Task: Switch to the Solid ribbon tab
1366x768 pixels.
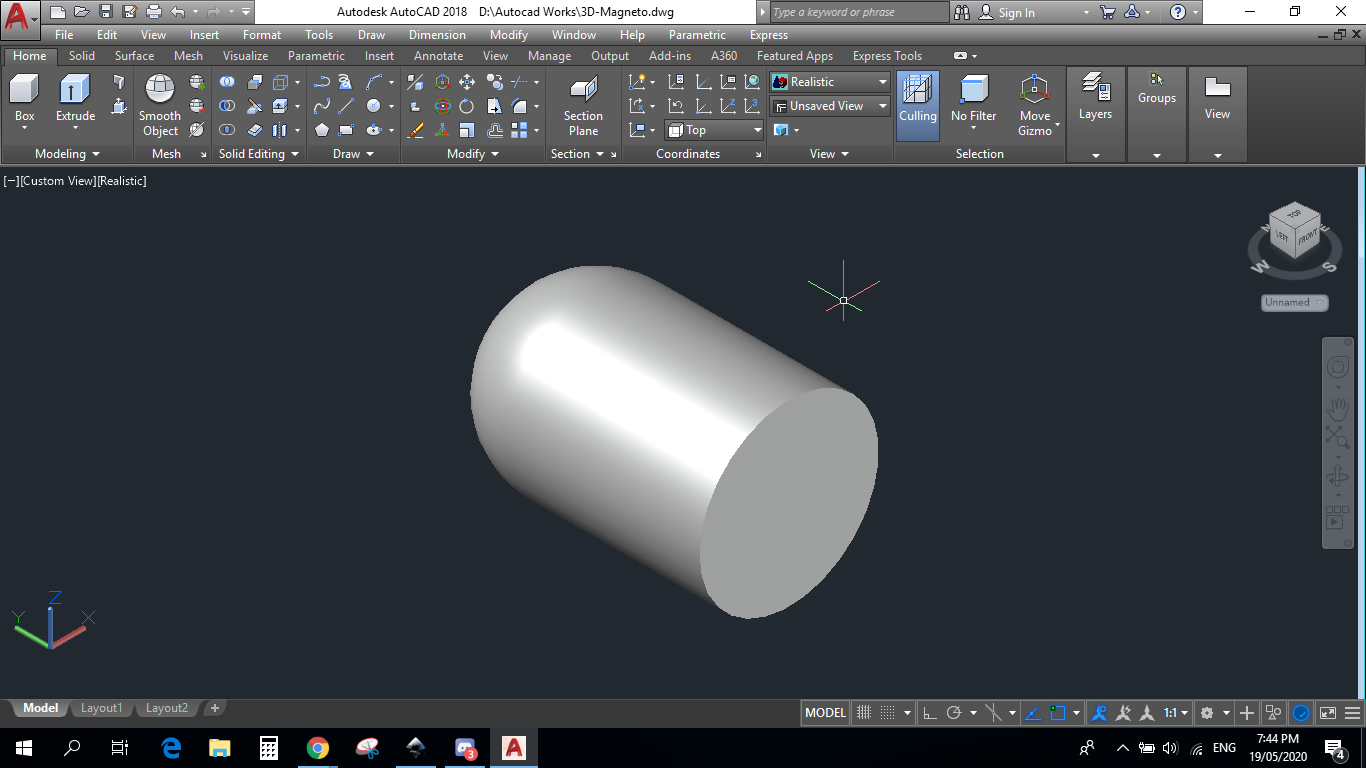Action: coord(82,56)
